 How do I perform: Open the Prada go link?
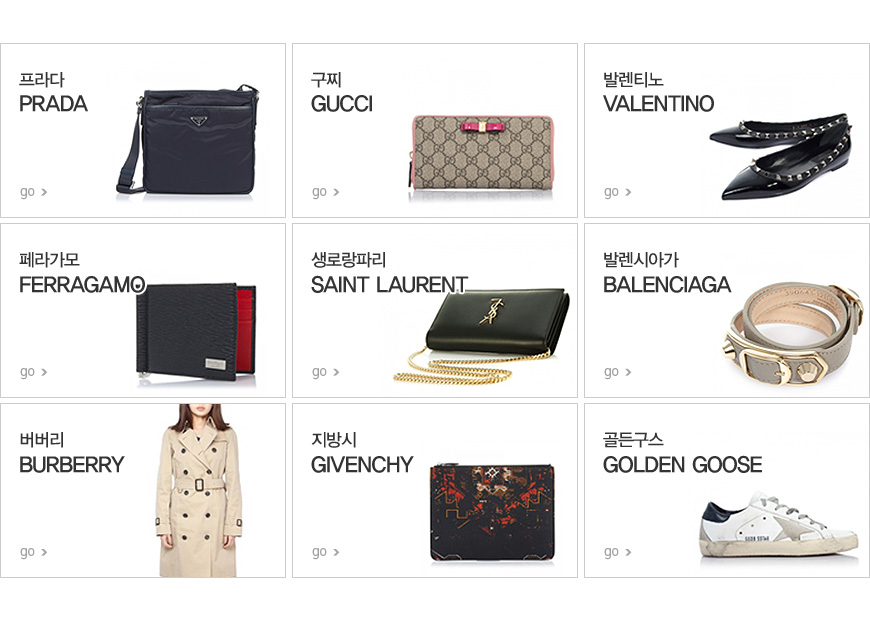click(33, 192)
